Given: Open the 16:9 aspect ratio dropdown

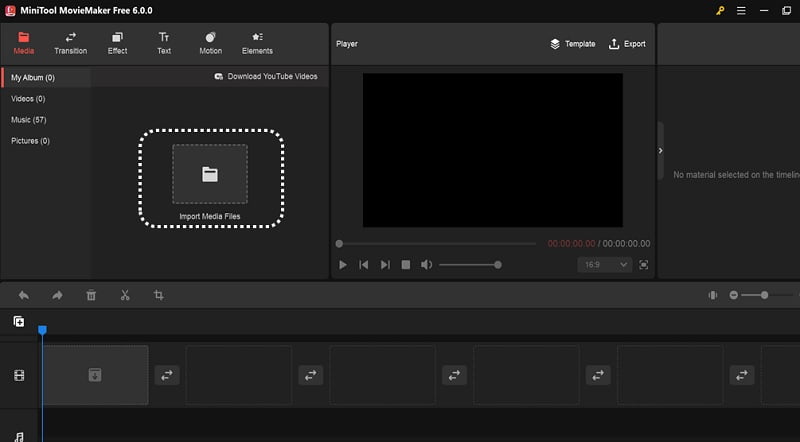Looking at the screenshot, I should click(604, 265).
